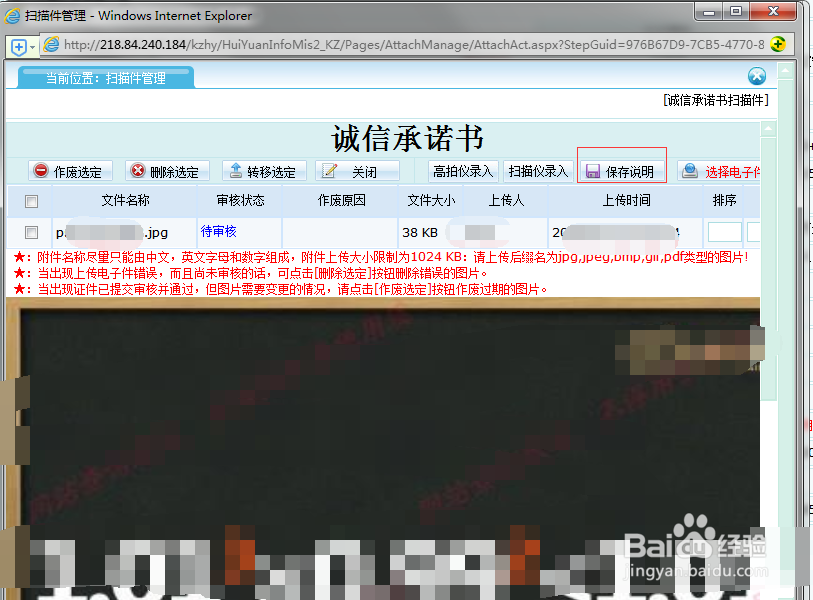Viewport: 813px width, 600px height.
Task: Click the 上传时间 column header
Action: tap(626, 200)
